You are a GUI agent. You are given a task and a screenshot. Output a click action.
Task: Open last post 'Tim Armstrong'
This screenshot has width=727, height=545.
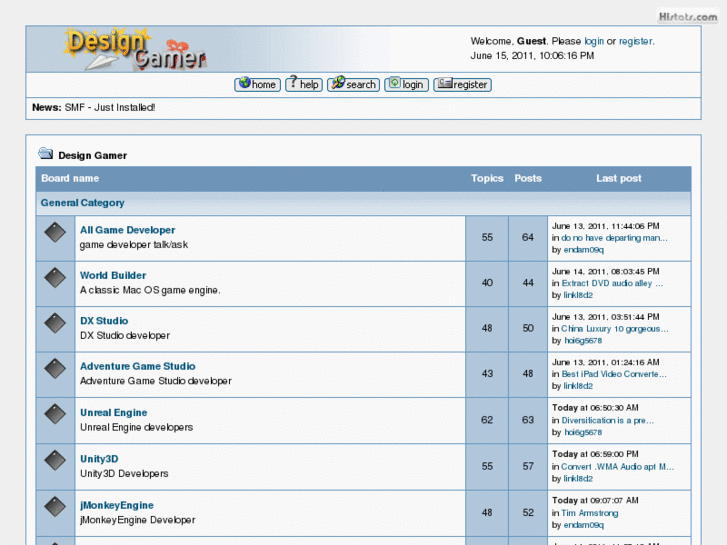[x=590, y=513]
